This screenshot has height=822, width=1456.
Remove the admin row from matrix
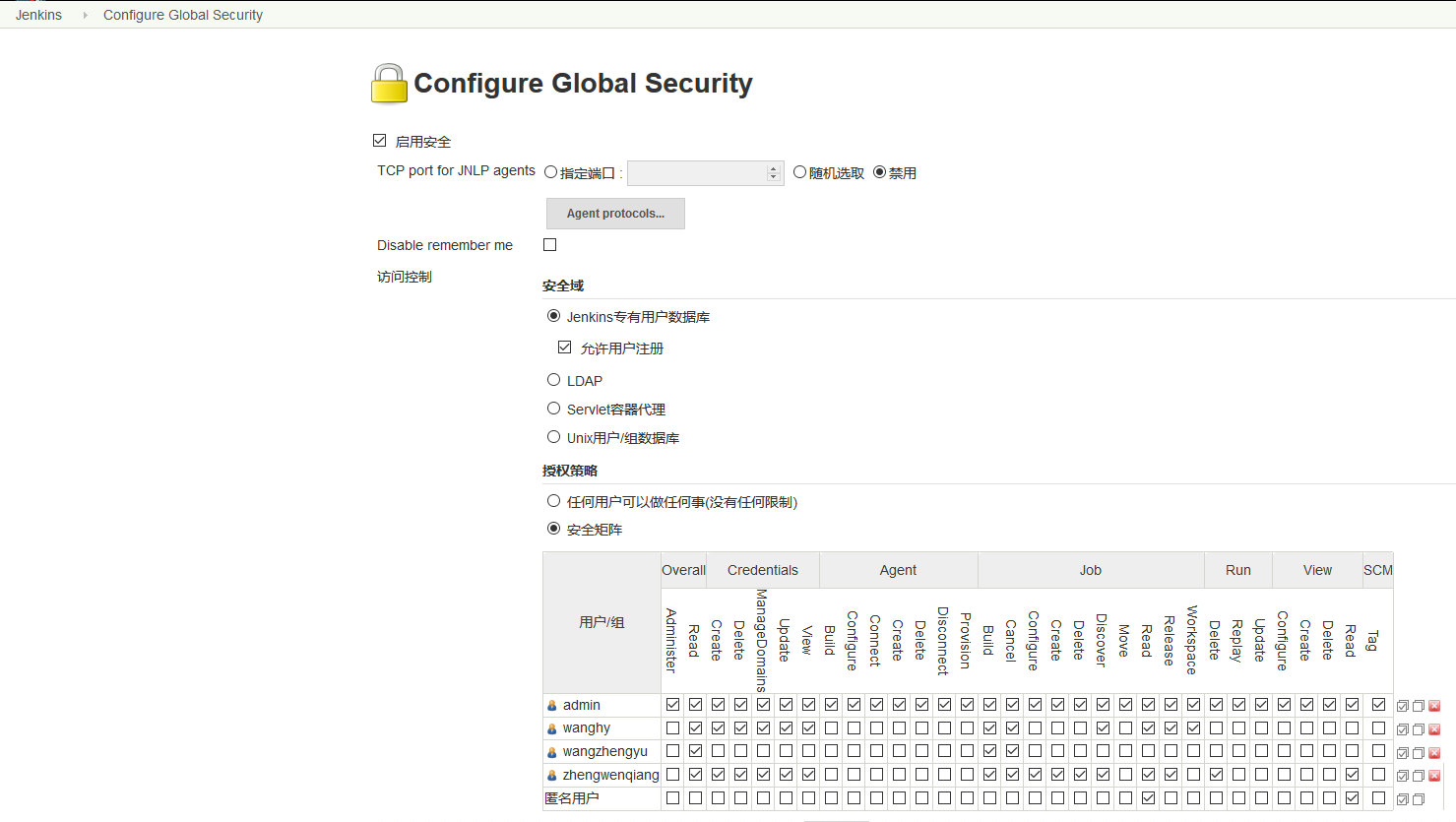(x=1434, y=706)
